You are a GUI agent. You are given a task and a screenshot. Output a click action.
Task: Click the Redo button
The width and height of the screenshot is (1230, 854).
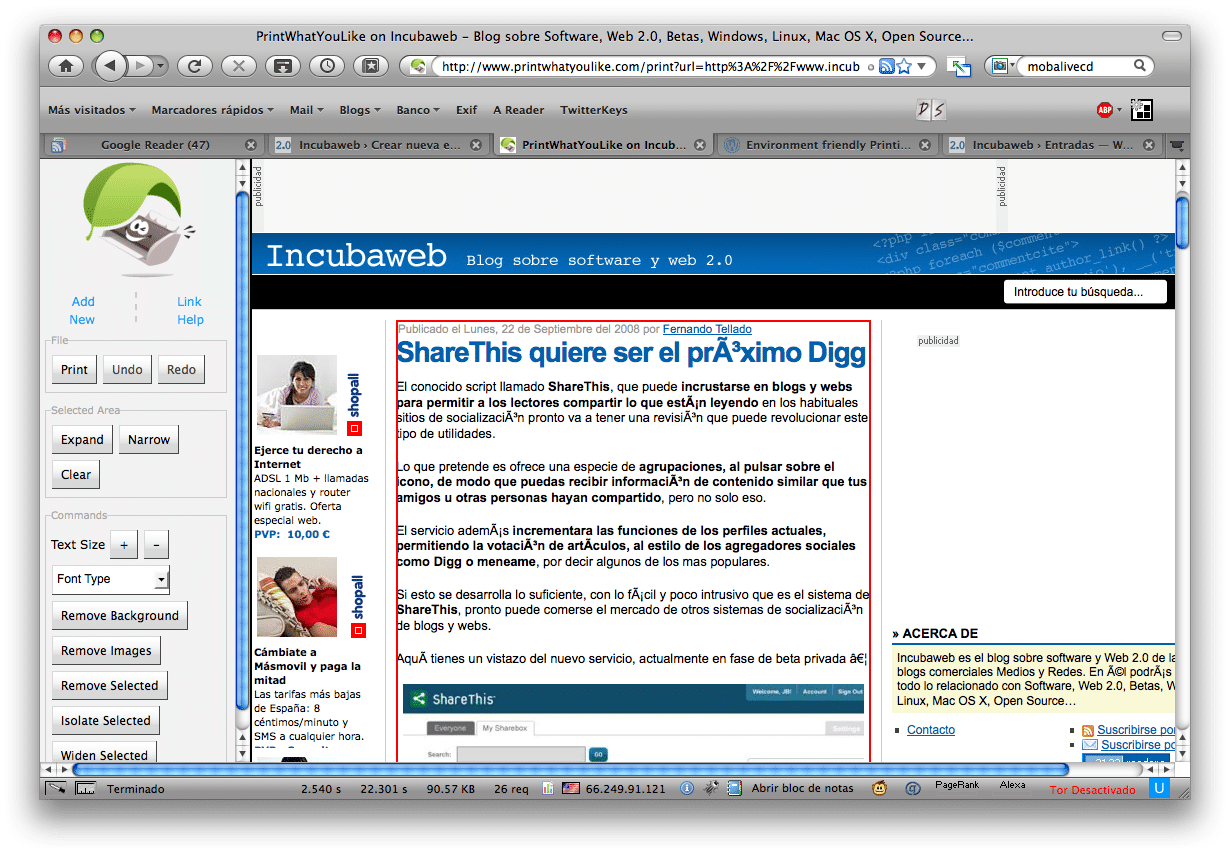click(x=182, y=369)
